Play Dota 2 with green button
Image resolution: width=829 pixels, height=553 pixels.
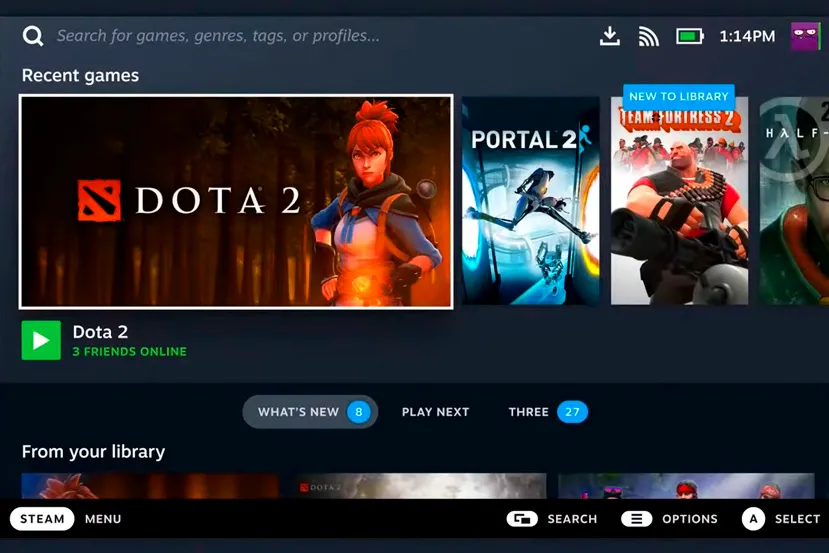pos(41,340)
